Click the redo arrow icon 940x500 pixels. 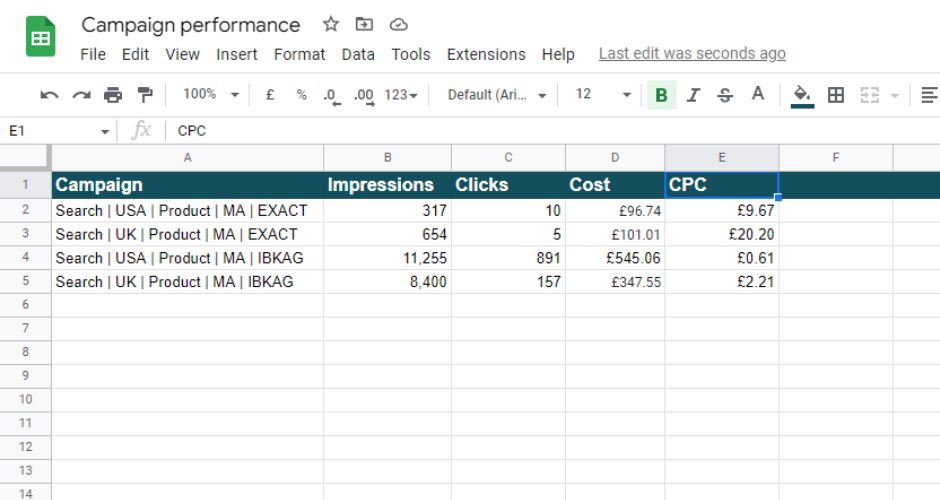pyautogui.click(x=81, y=95)
